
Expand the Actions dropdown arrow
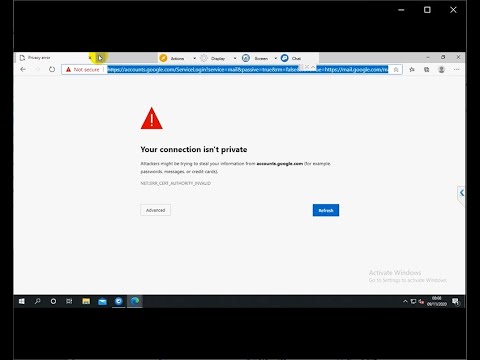point(194,58)
